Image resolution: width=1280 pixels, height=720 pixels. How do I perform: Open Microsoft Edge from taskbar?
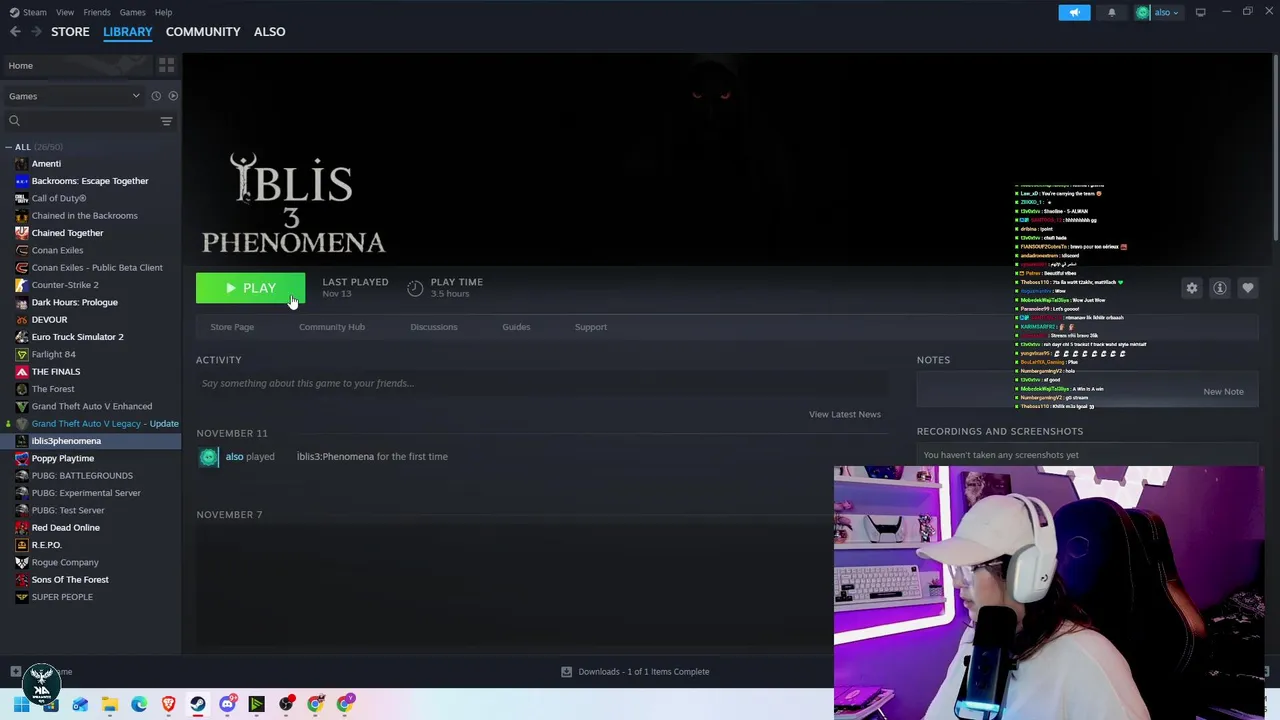(139, 704)
